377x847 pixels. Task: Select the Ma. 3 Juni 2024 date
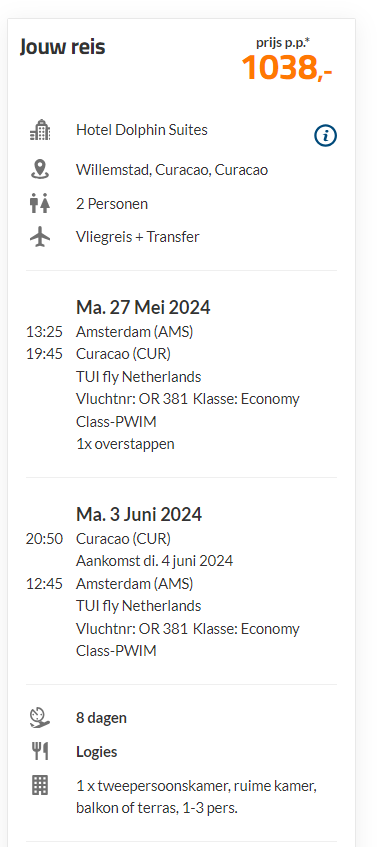coord(139,514)
